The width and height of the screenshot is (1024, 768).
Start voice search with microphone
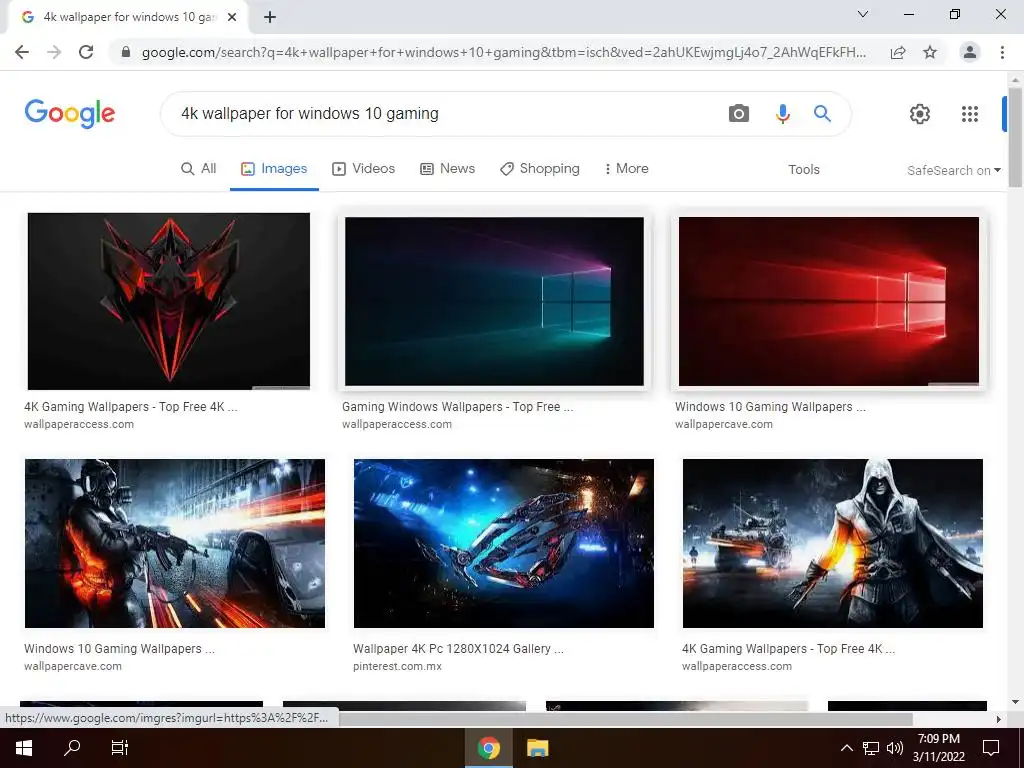(782, 114)
